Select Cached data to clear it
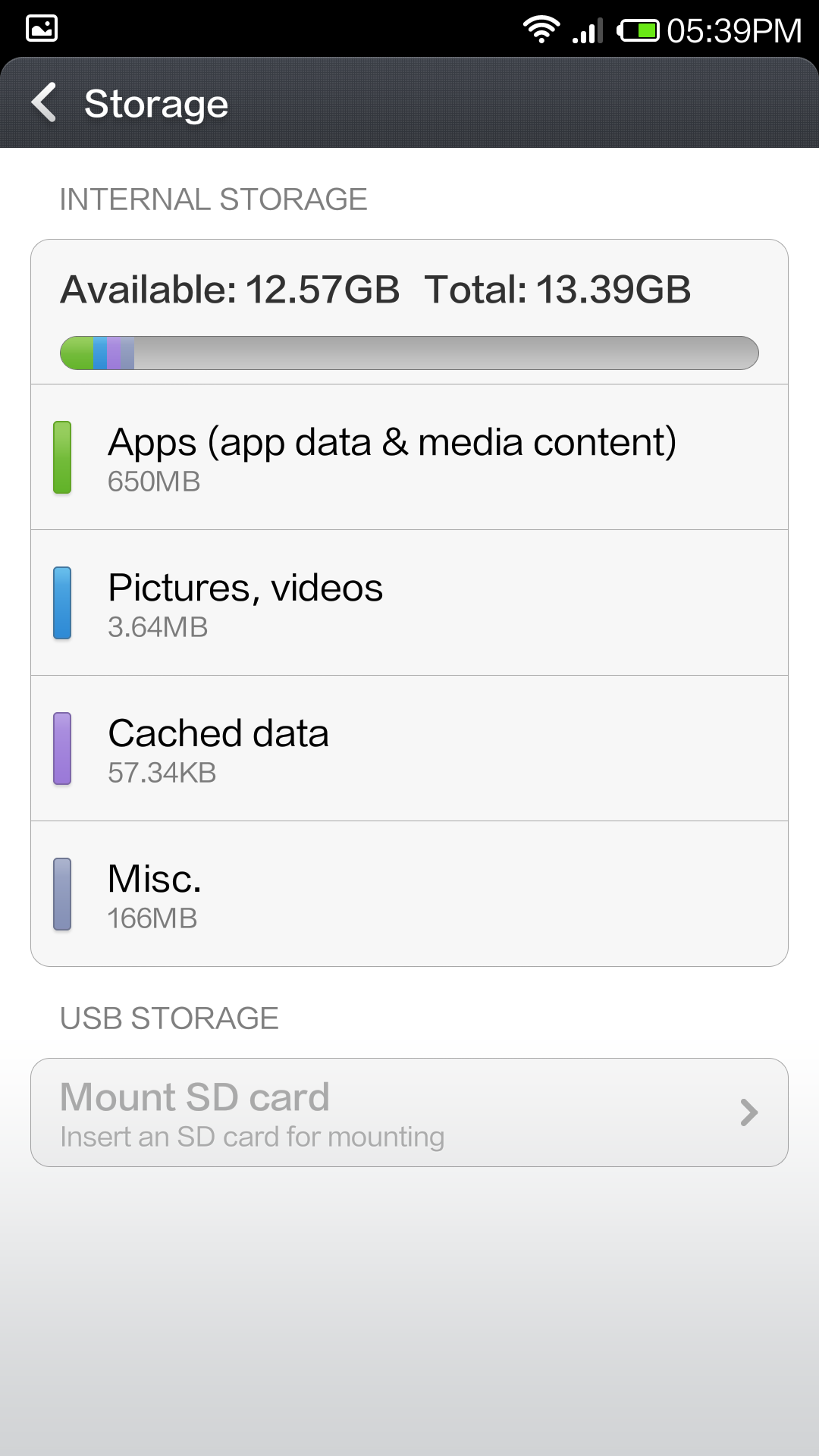The image size is (819, 1456). click(409, 748)
